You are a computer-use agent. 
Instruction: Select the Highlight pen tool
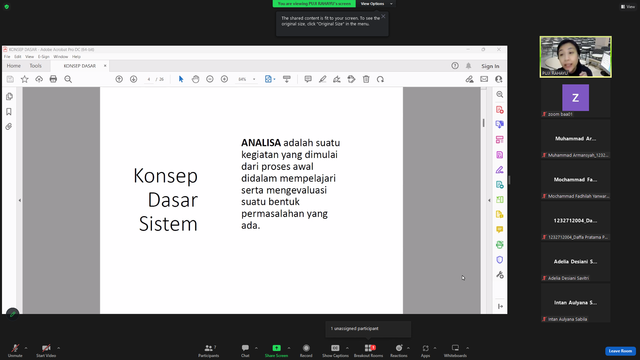[322, 79]
